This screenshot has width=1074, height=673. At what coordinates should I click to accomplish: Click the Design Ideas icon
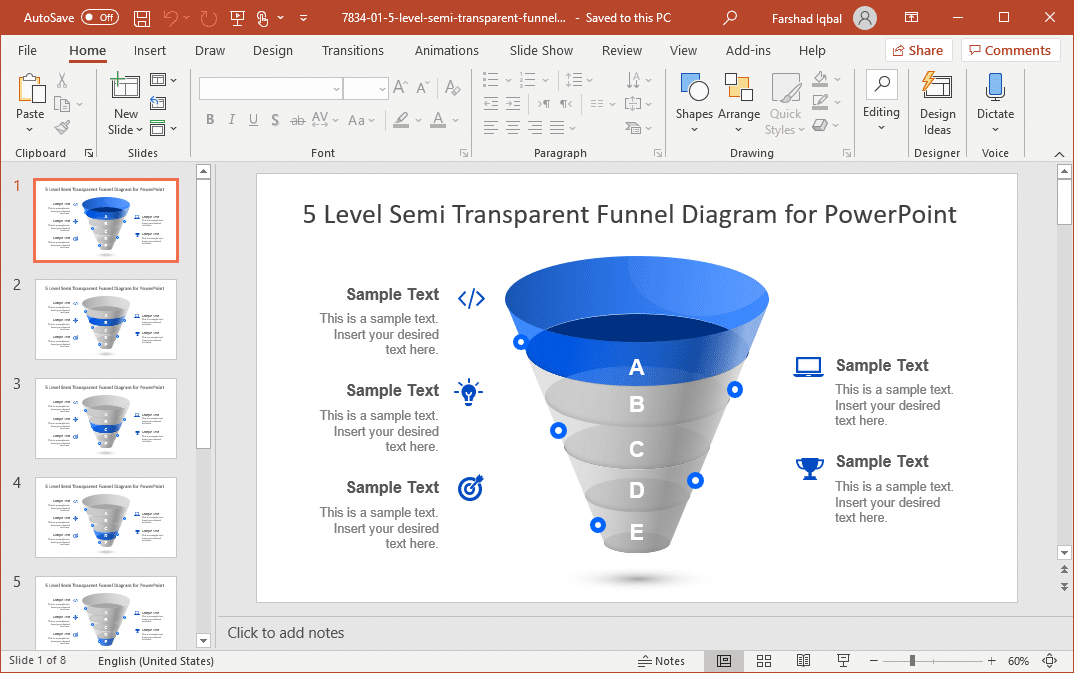[937, 89]
